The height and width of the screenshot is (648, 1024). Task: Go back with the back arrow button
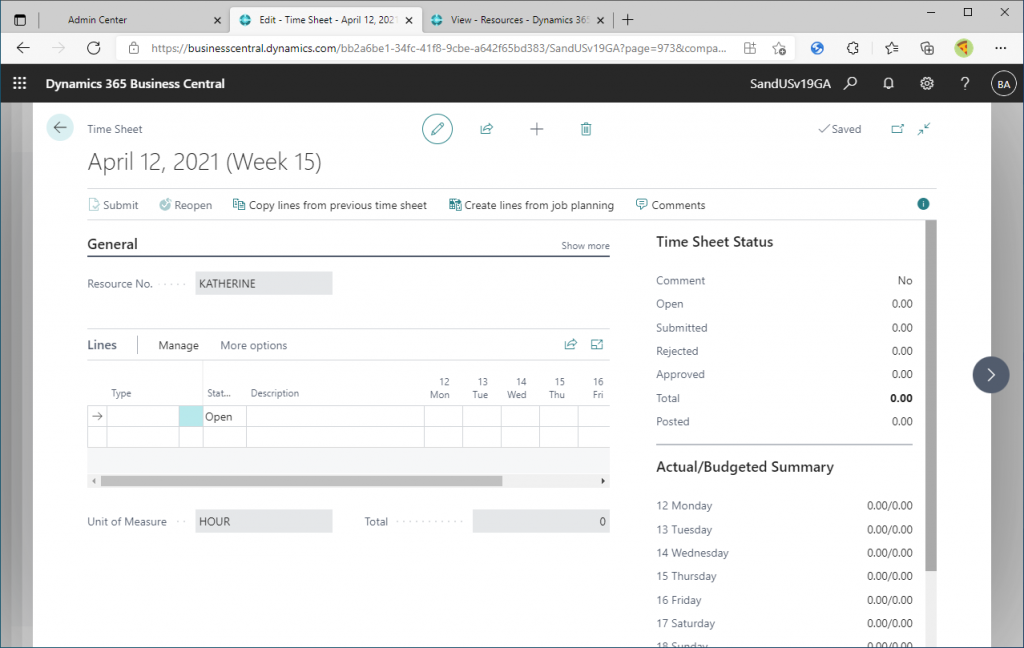pyautogui.click(x=60, y=128)
